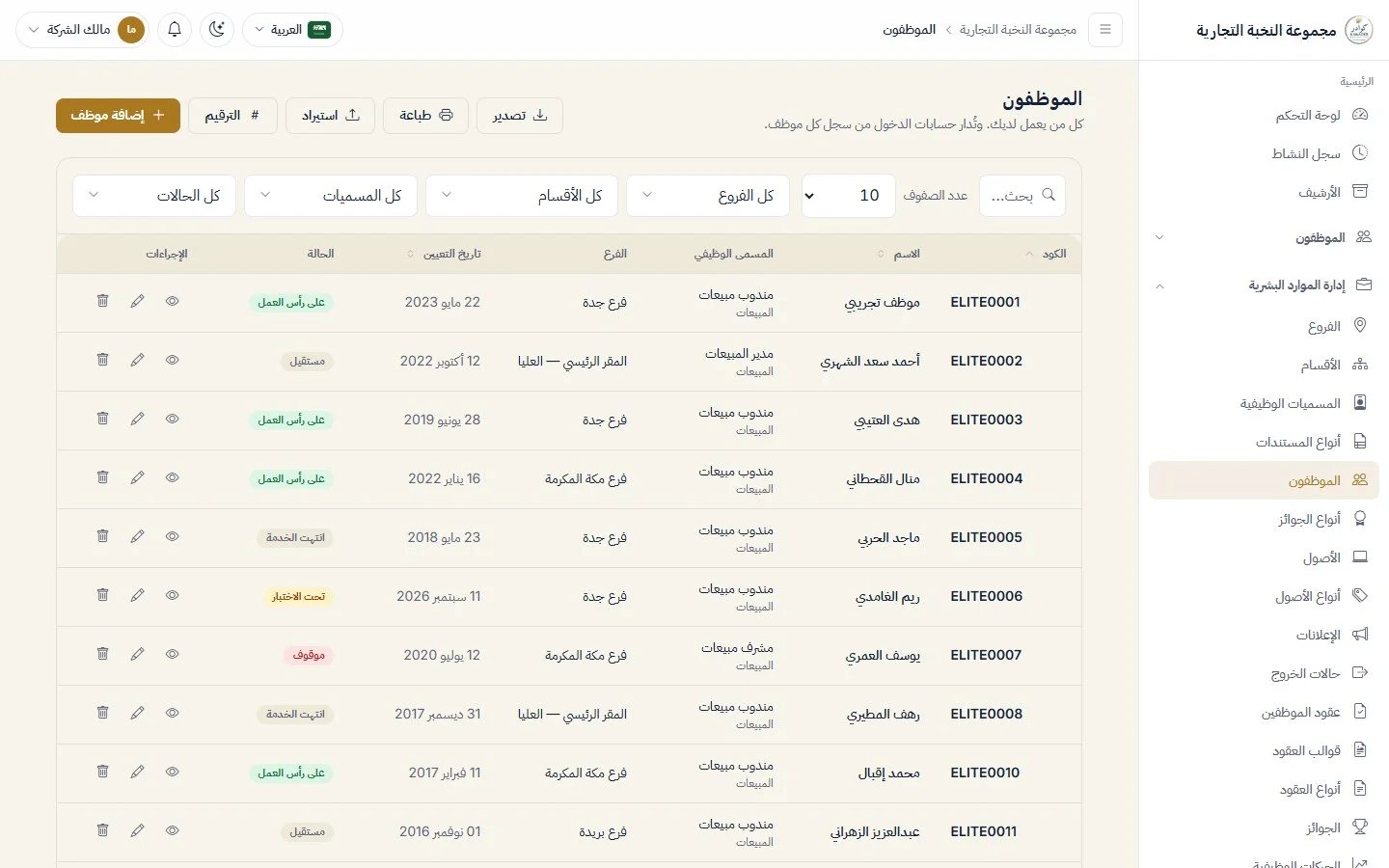Open الأقسام in the sidebar
The height and width of the screenshot is (868, 1389).
pos(1264,365)
